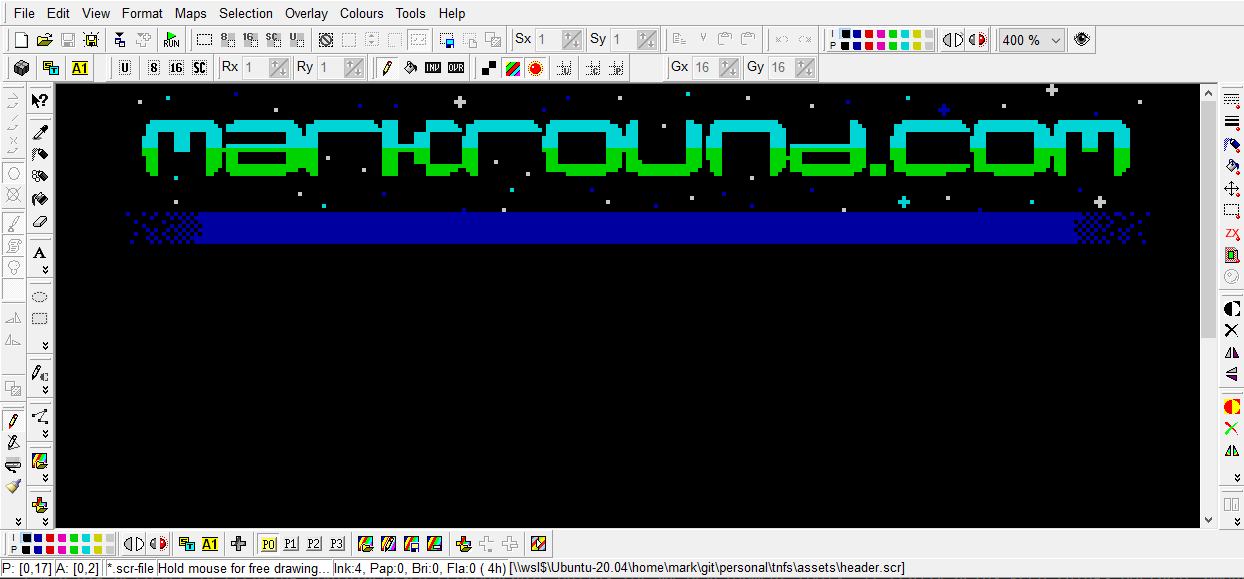Click the eye preview icon beside zoom
Image resolution: width=1244 pixels, height=579 pixels.
point(1081,40)
